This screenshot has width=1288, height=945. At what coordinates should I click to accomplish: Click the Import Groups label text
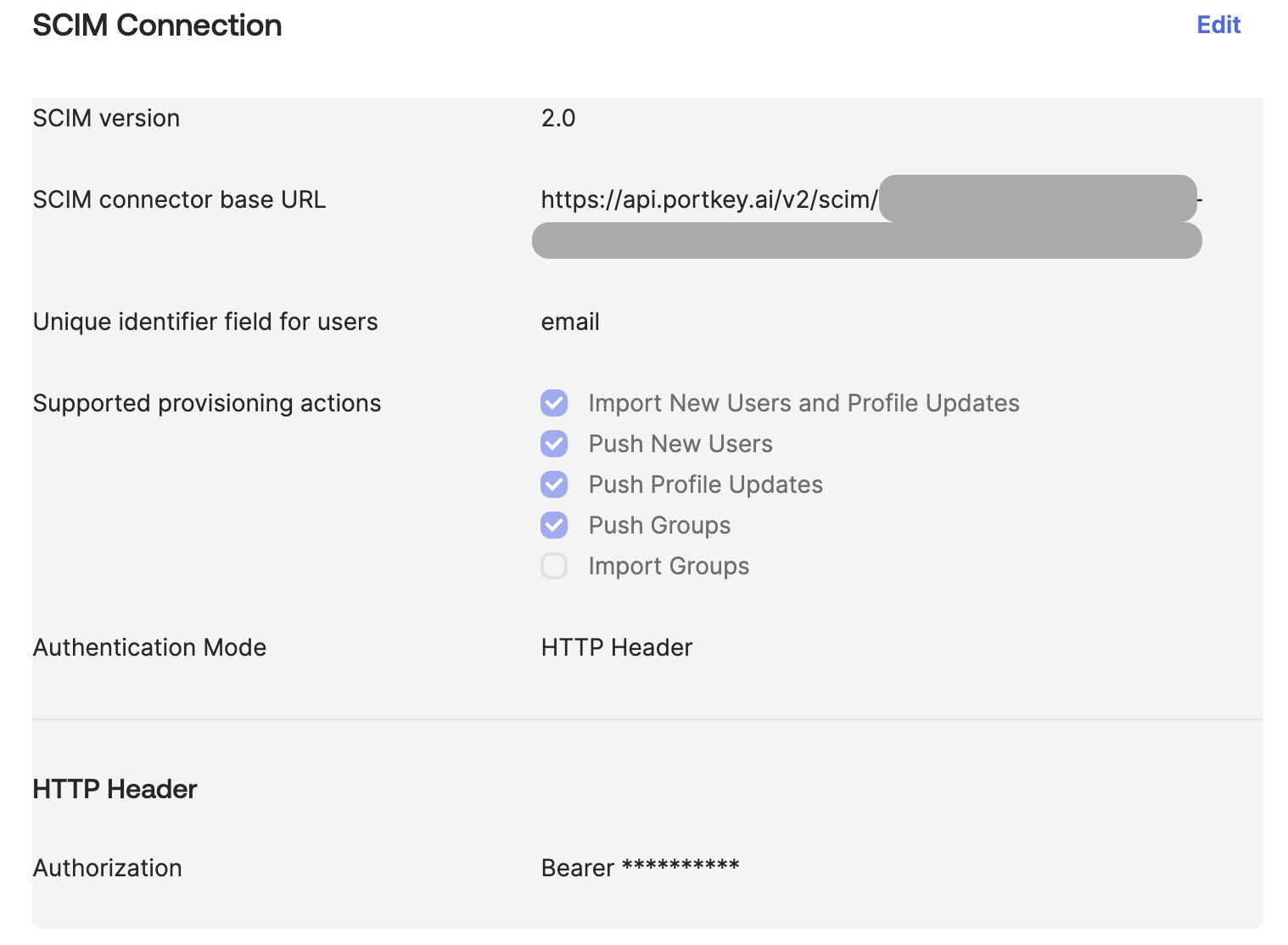click(x=668, y=566)
